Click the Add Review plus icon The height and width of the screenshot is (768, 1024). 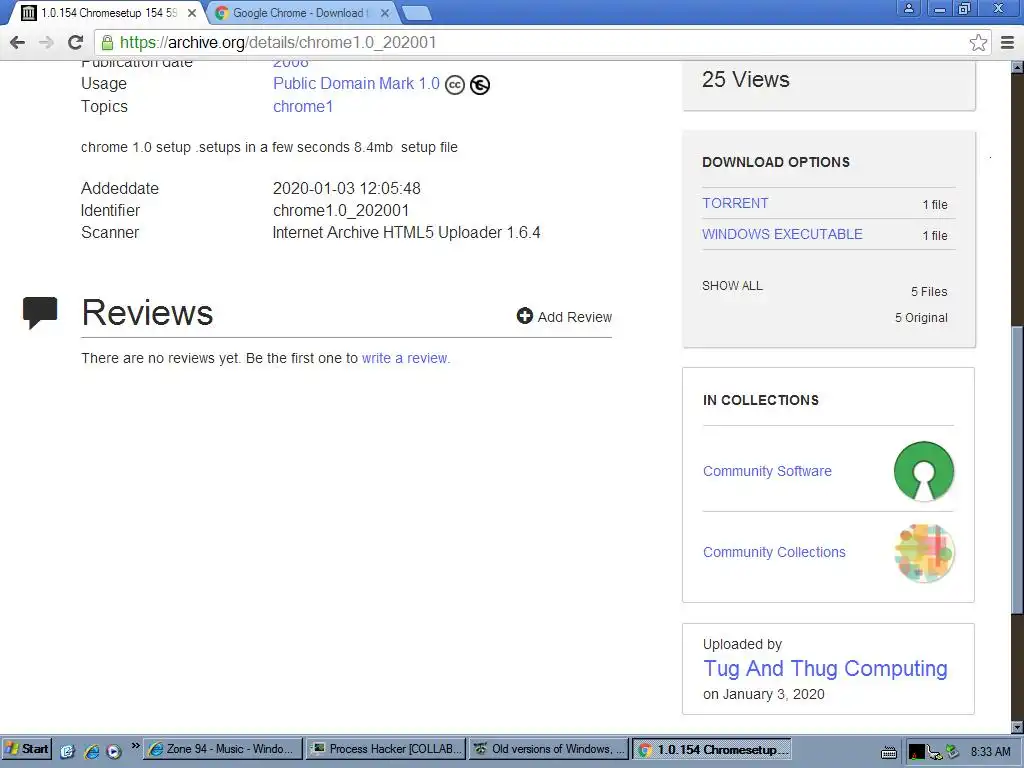[524, 316]
